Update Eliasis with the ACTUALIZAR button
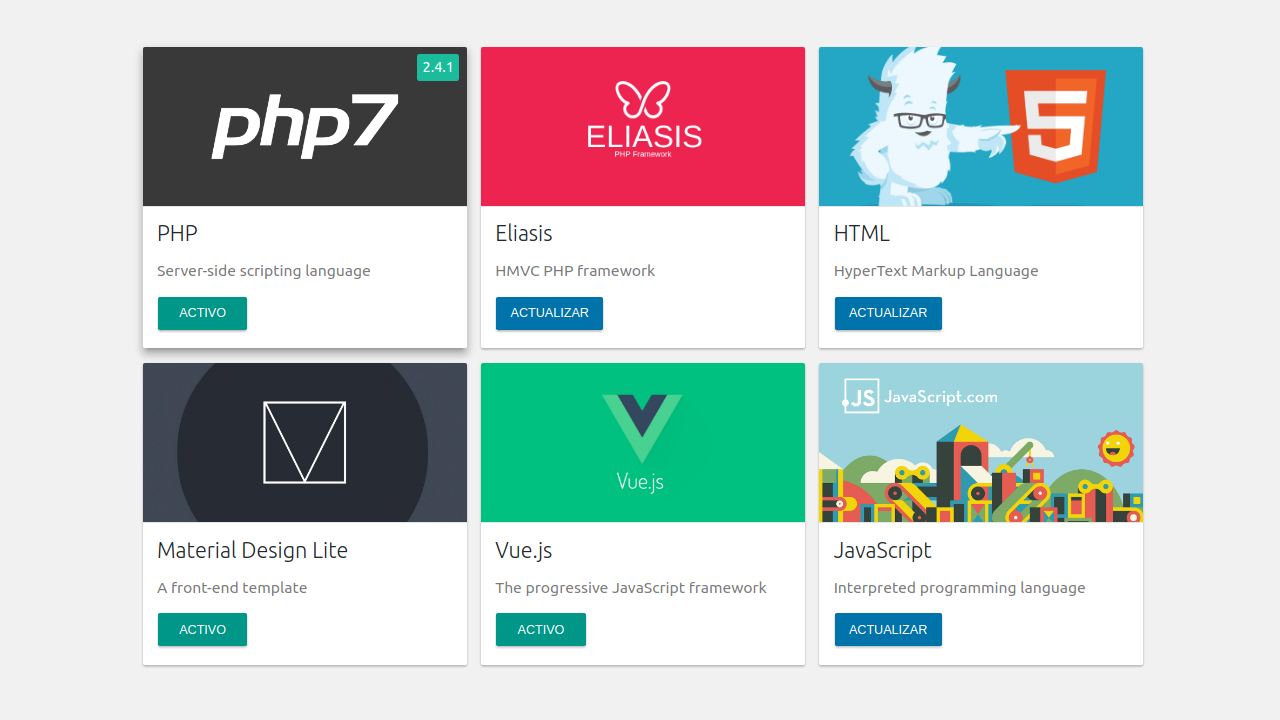This screenshot has height=720, width=1280. point(549,313)
